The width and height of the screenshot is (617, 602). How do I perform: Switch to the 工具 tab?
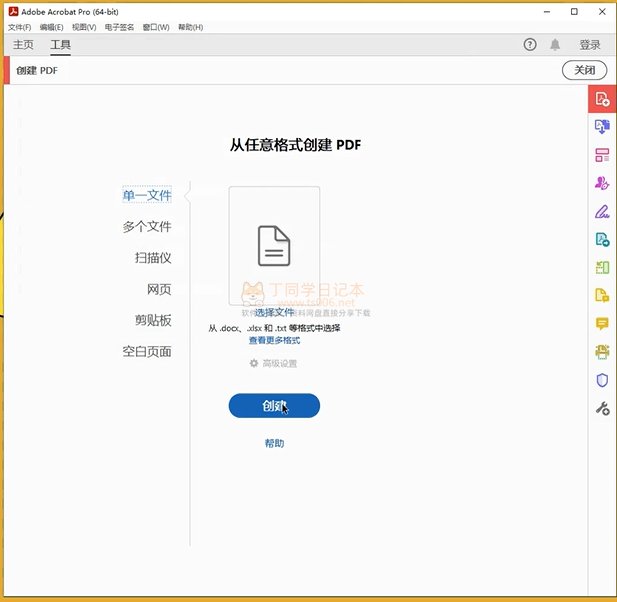click(60, 45)
